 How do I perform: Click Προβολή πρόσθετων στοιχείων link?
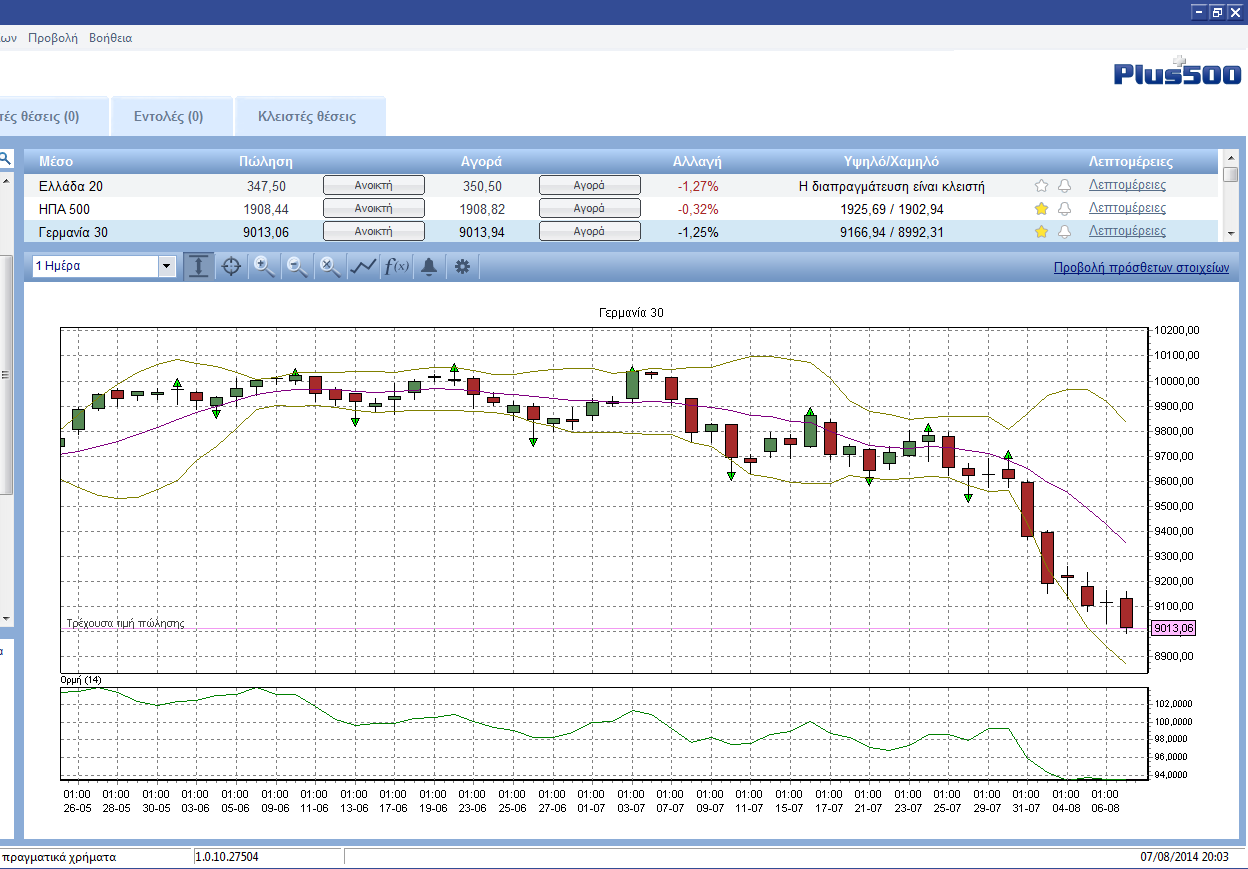pyautogui.click(x=1141, y=268)
